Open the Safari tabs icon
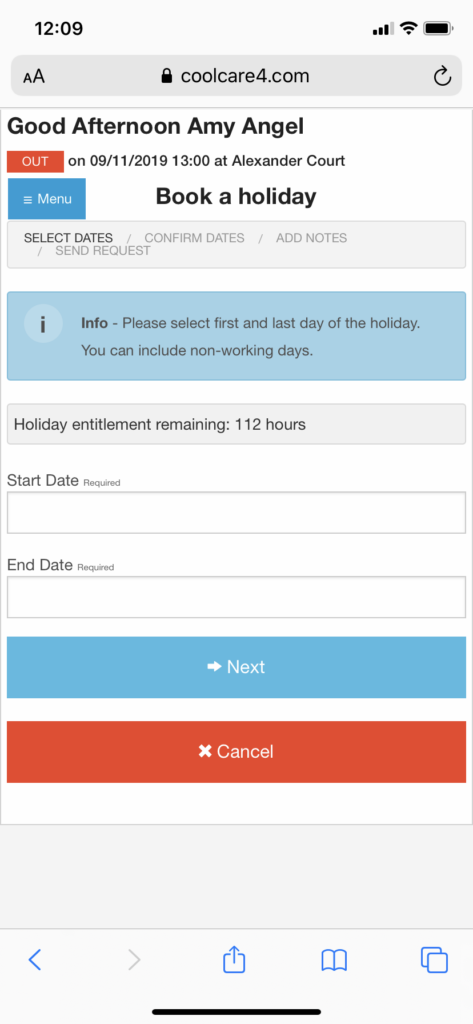Image resolution: width=473 pixels, height=1024 pixels. (434, 959)
